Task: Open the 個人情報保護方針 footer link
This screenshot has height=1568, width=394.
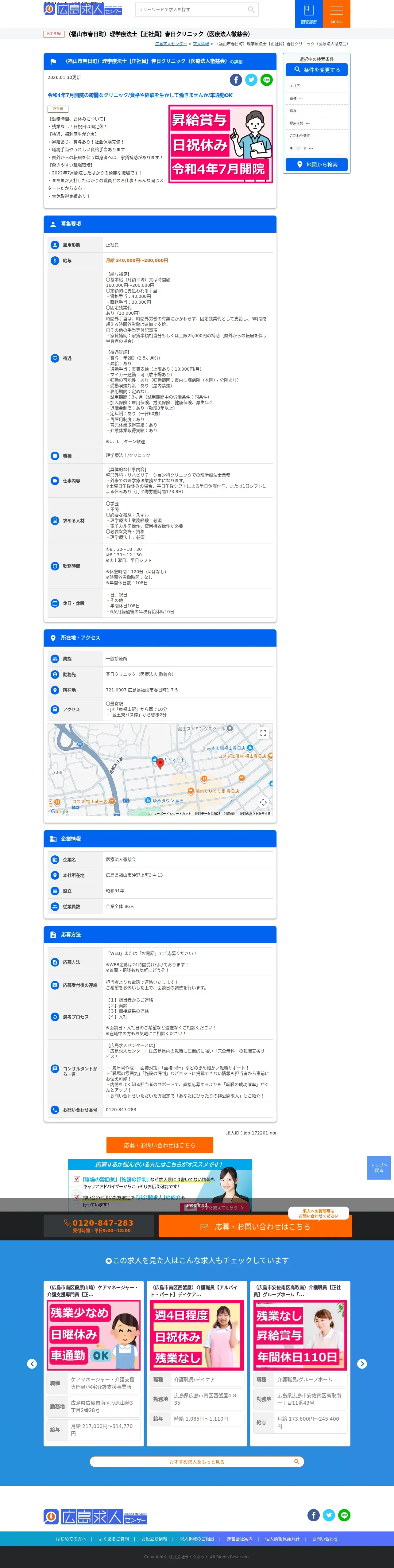Action: tap(282, 1539)
